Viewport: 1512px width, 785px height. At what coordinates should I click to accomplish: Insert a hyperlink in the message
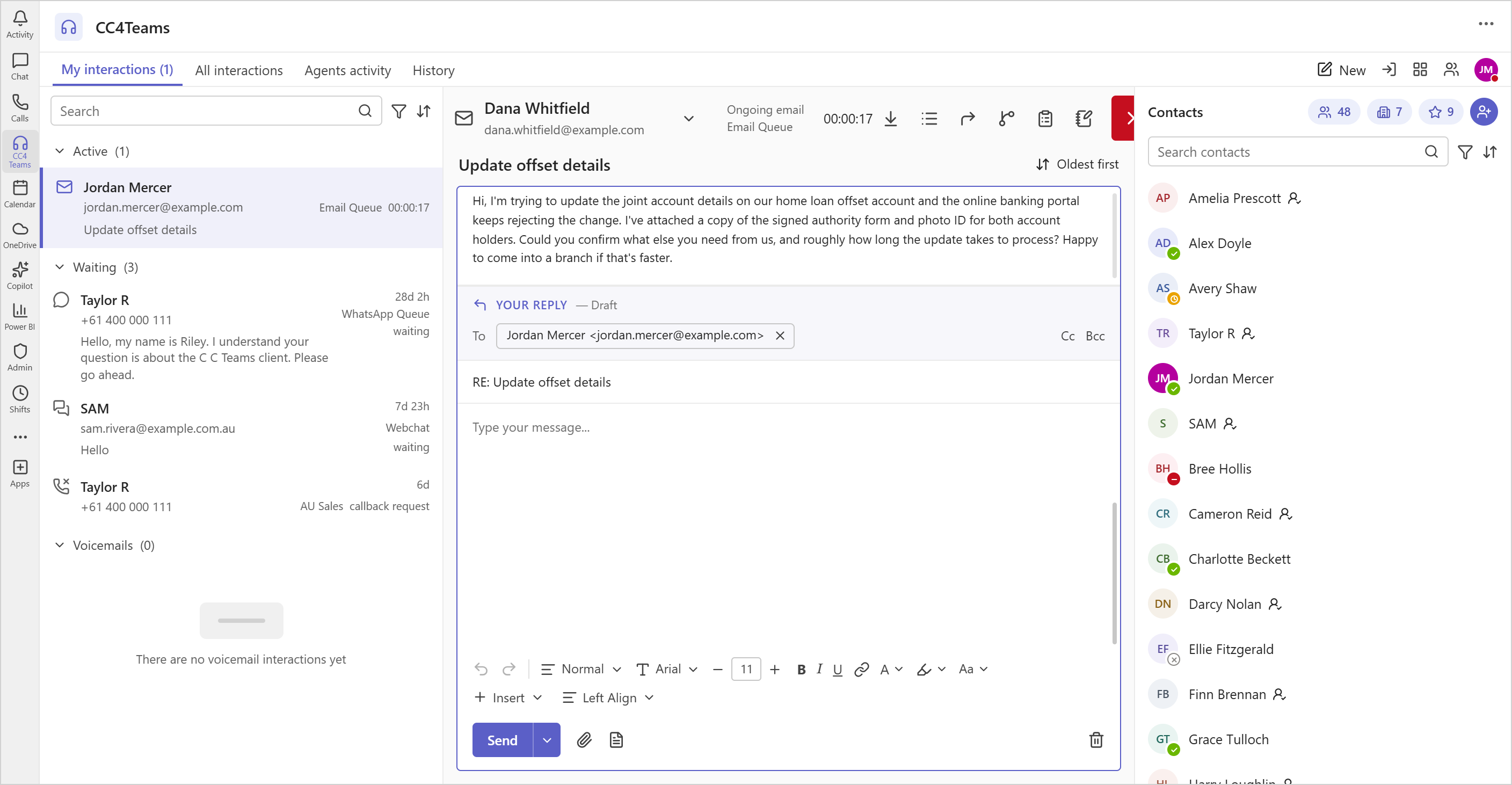[861, 670]
